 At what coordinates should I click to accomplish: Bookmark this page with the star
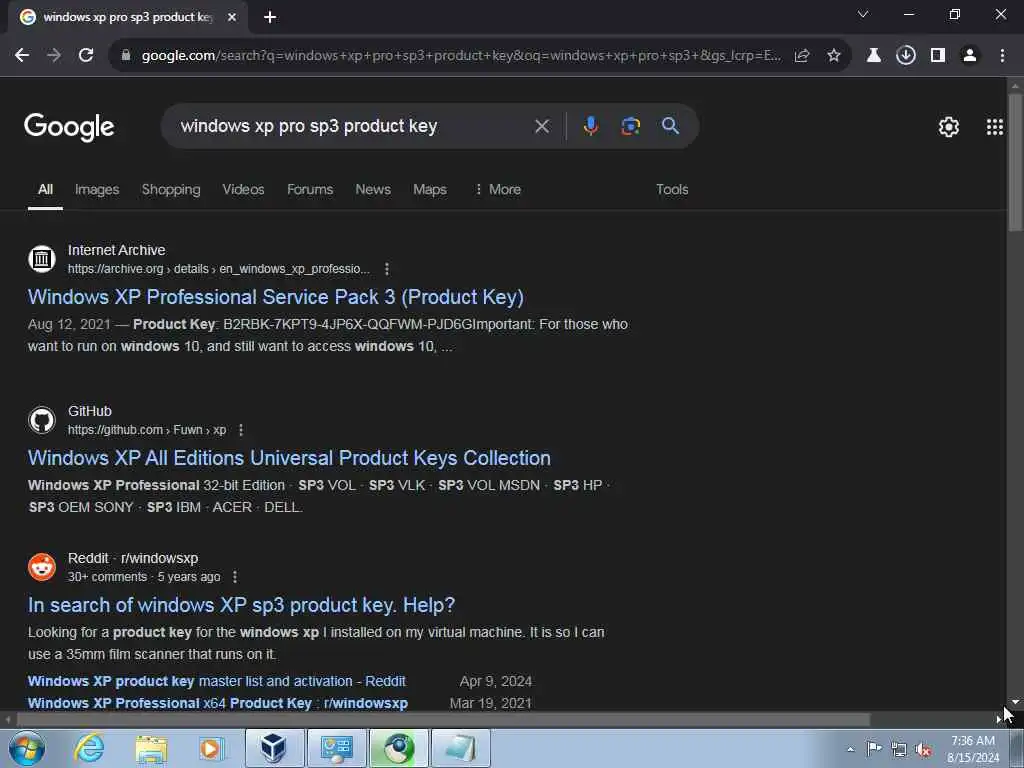833,56
